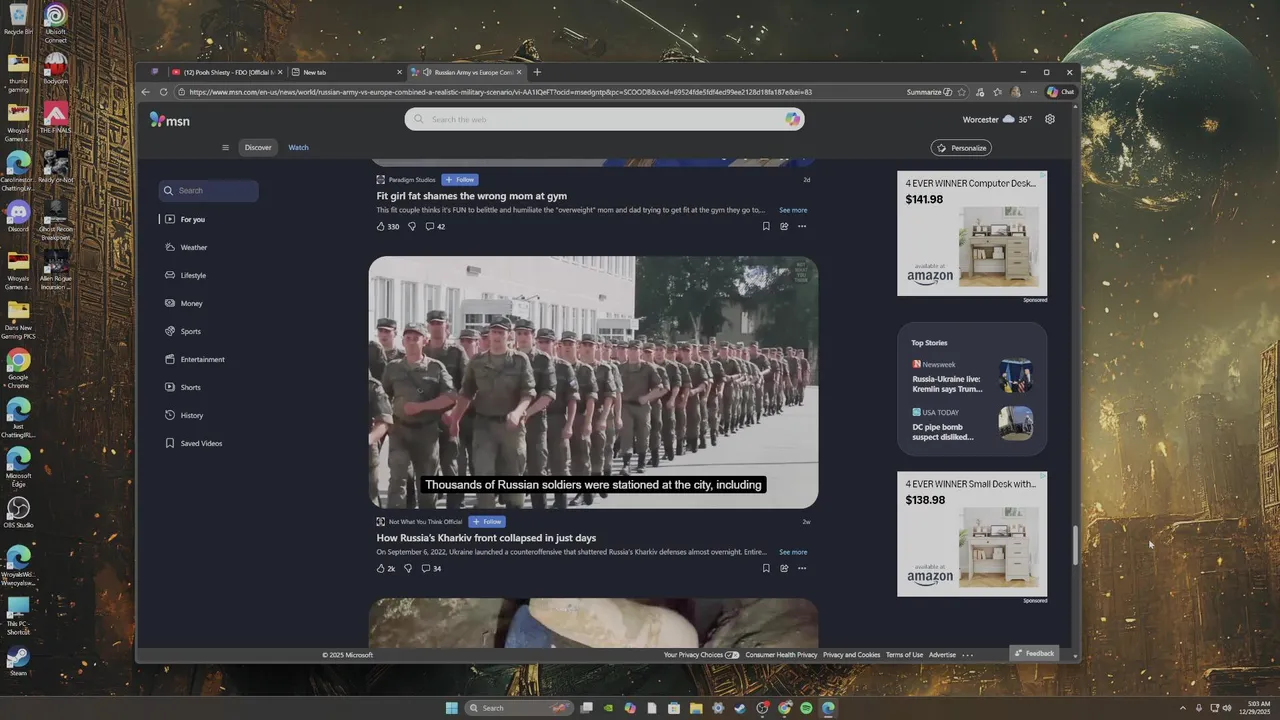Click the Search the web field
The width and height of the screenshot is (1280, 720).
(605, 119)
